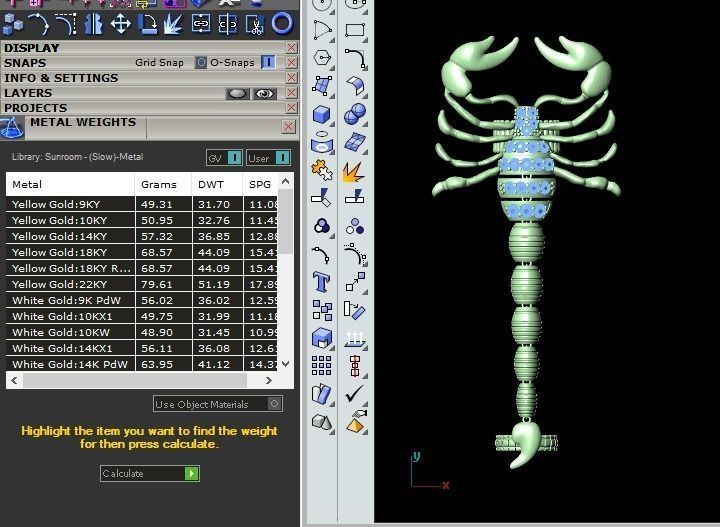Toggle the O-Snaps switch

pos(268,62)
